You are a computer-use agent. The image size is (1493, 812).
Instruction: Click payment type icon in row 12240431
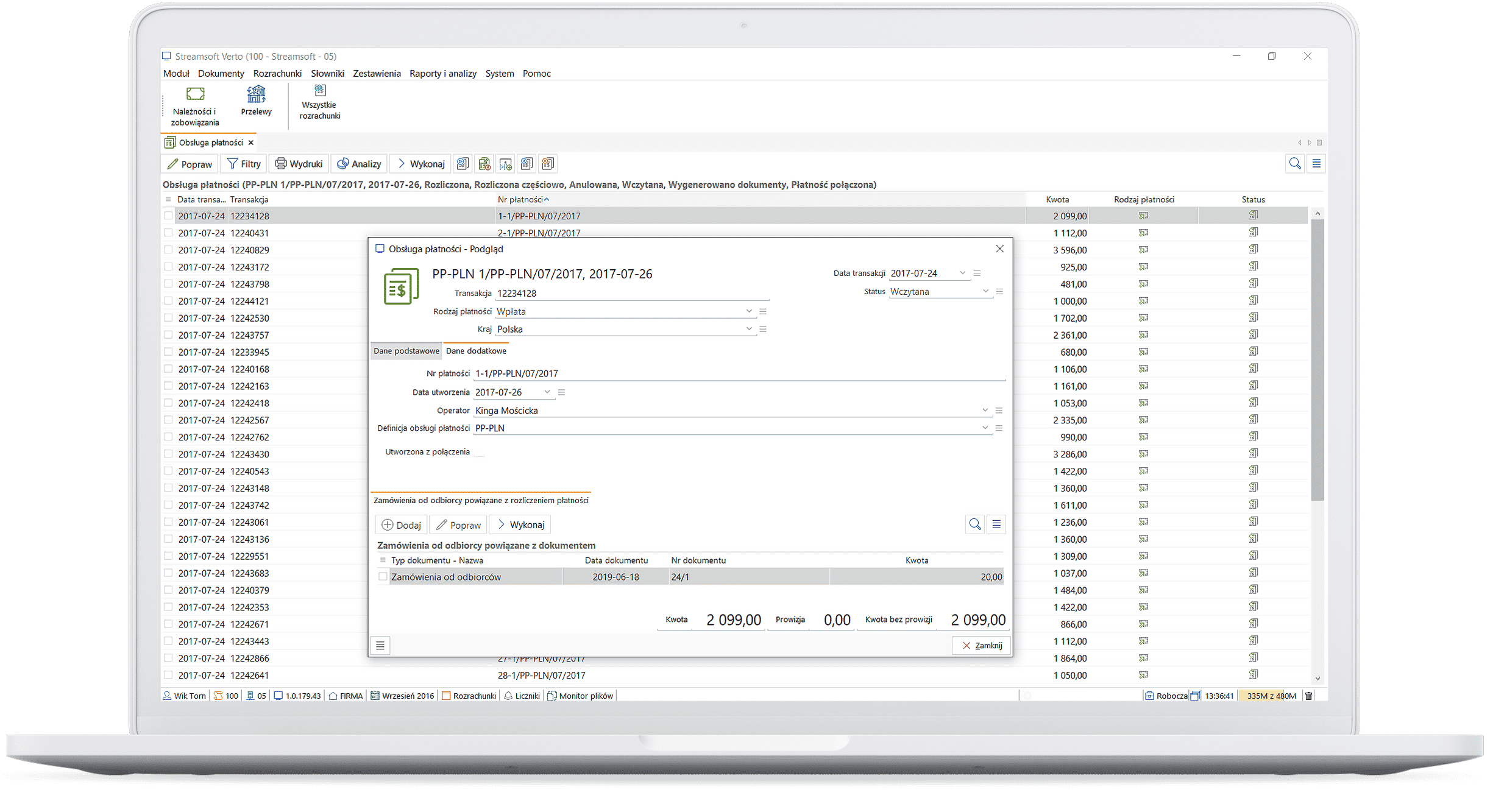tap(1143, 233)
